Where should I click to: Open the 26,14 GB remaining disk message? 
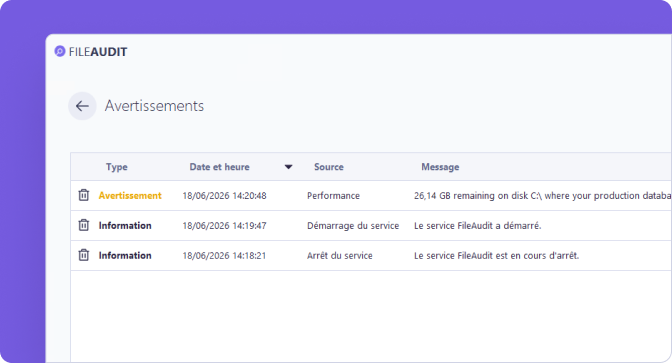543,196
